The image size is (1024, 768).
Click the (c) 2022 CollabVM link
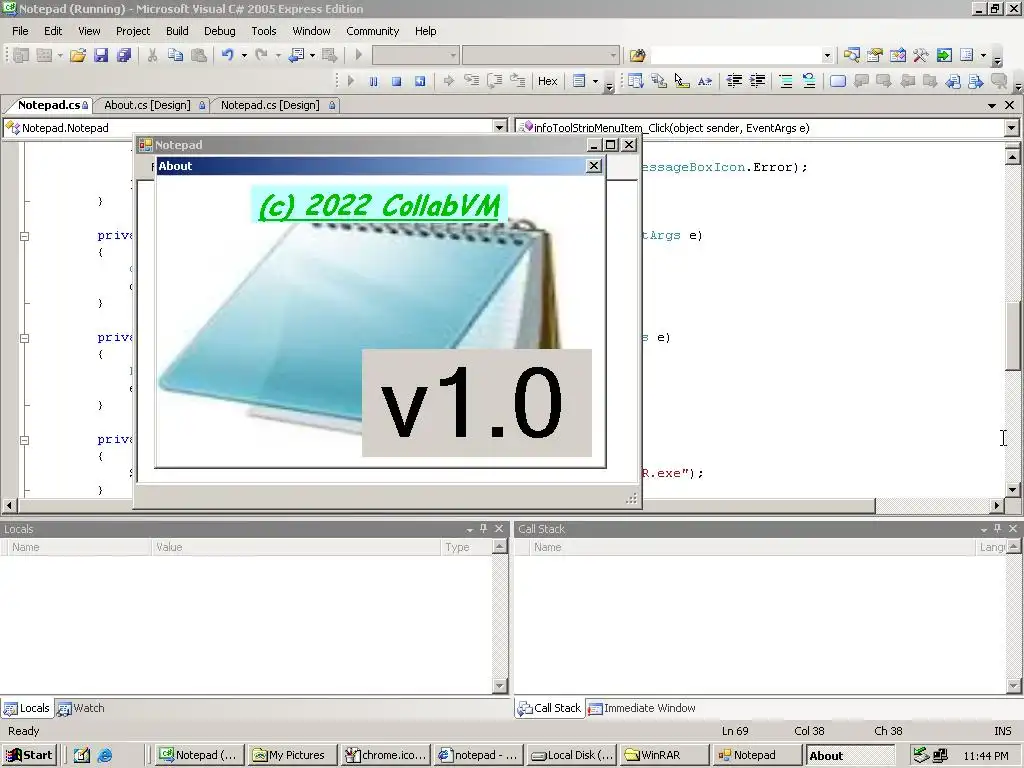pos(379,206)
